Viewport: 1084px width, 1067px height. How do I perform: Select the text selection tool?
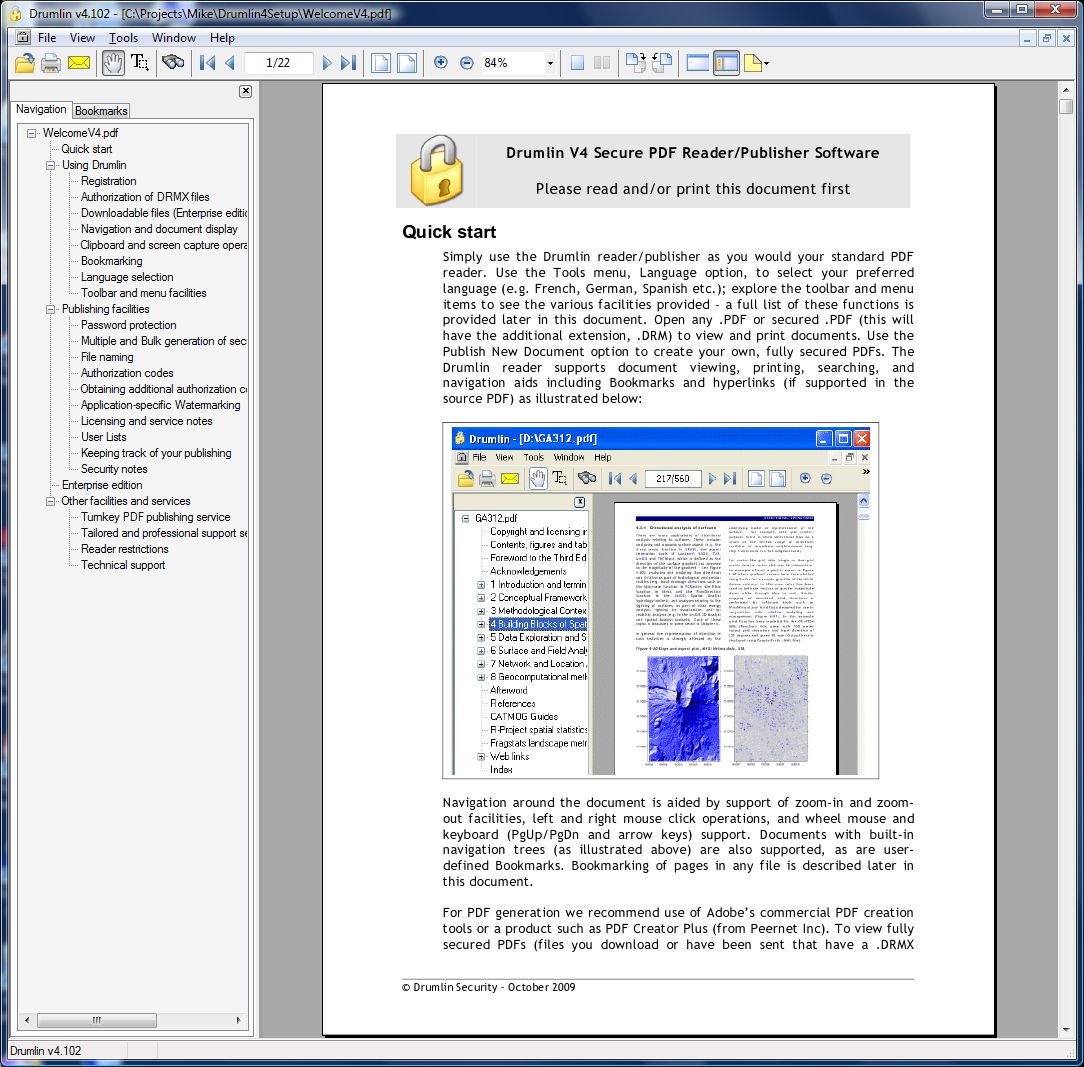(140, 63)
